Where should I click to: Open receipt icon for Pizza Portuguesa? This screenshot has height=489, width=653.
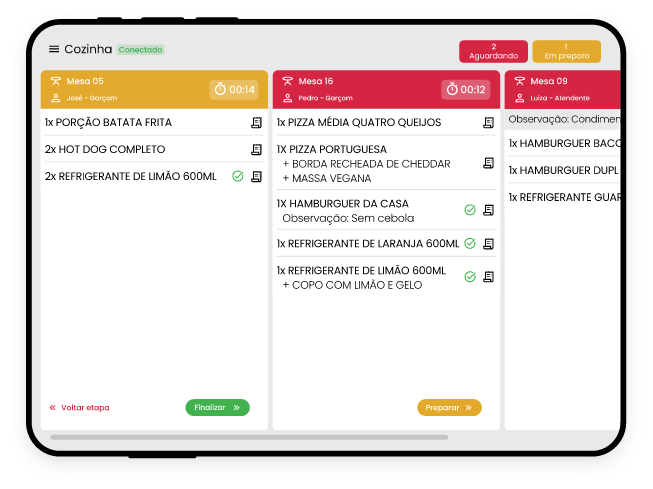coord(489,163)
